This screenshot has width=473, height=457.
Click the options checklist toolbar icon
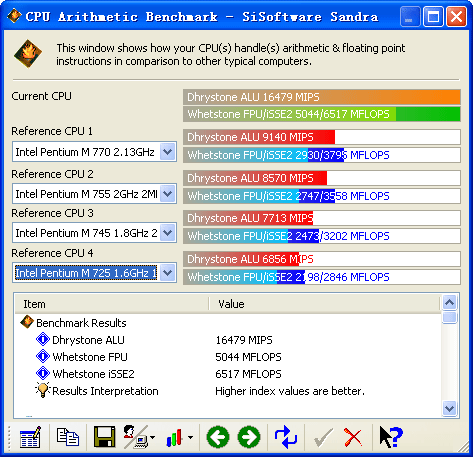point(30,437)
